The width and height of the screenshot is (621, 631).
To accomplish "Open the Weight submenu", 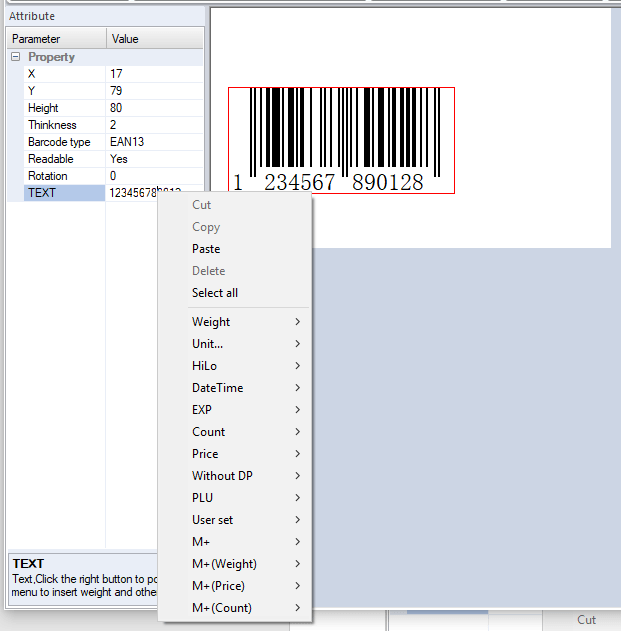I will coord(234,322).
